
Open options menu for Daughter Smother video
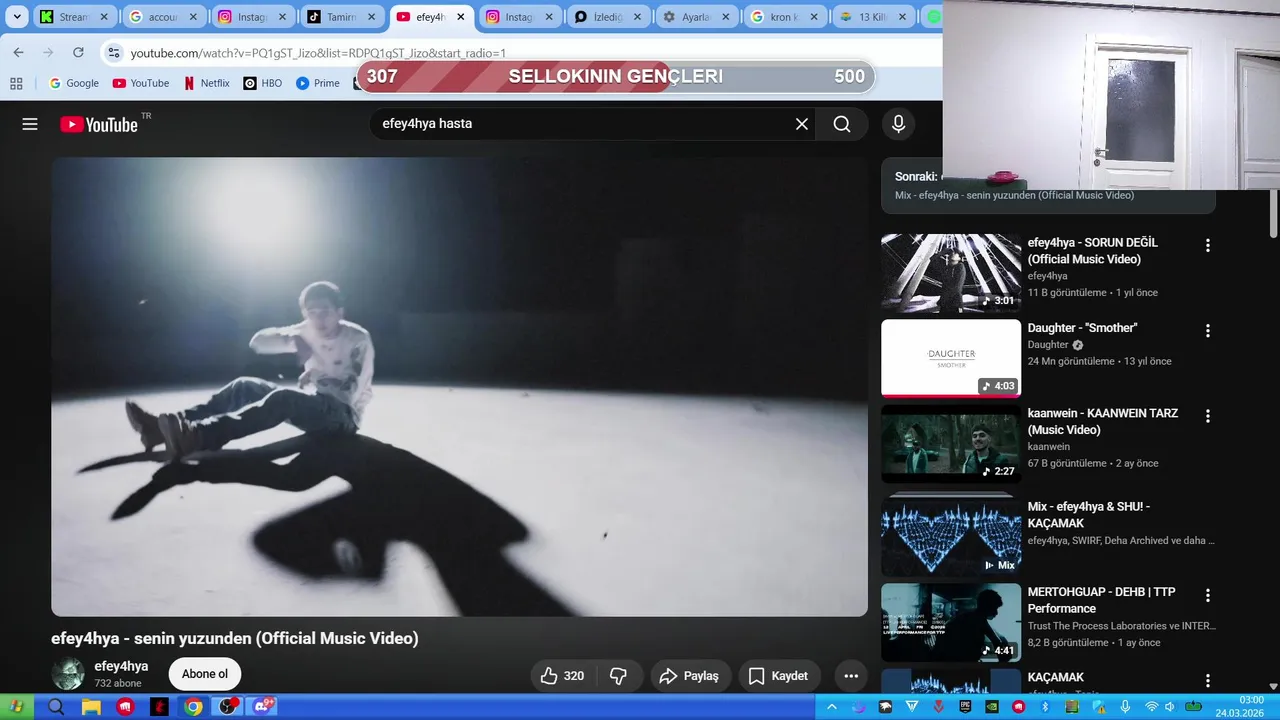(x=1207, y=330)
